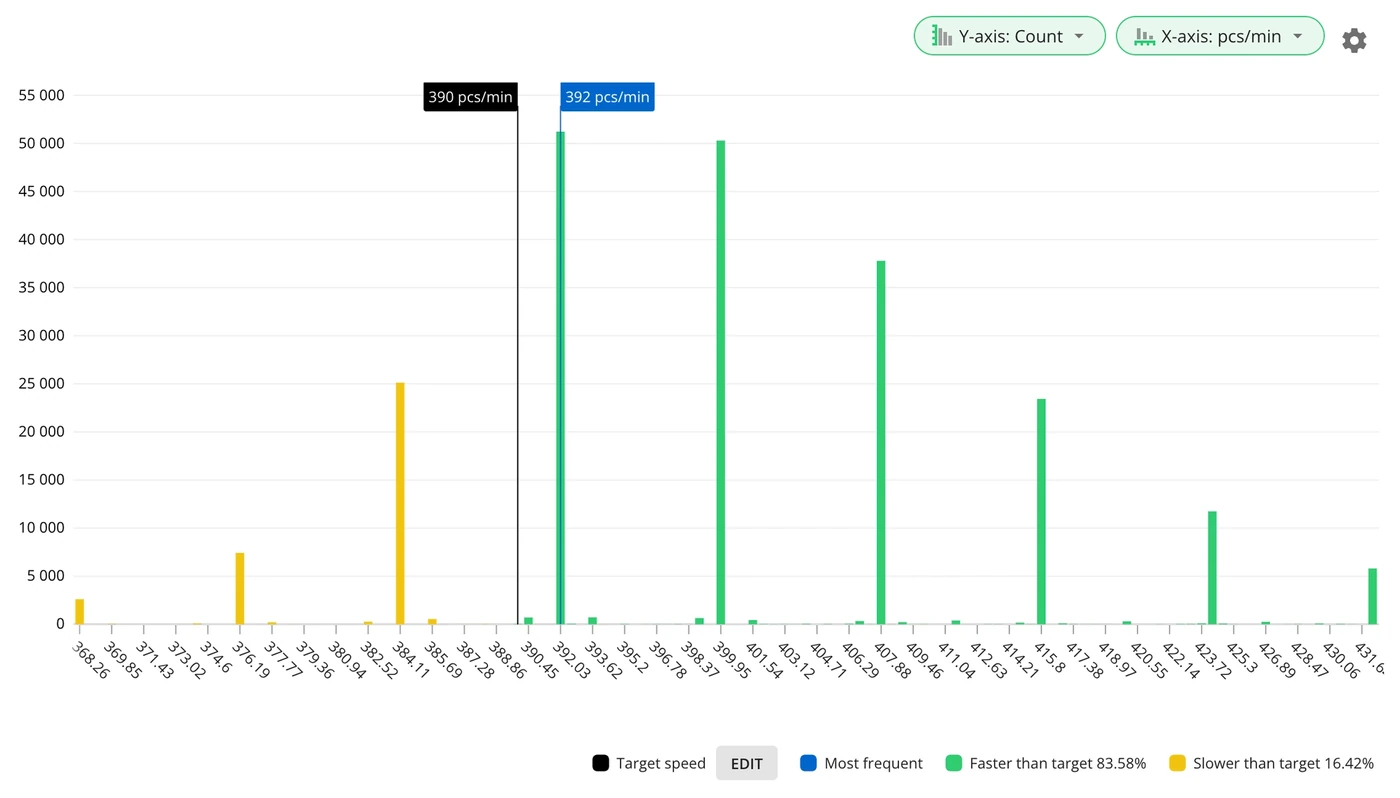The image size is (1400, 798).
Task: Click the black Target speed legend swatch
Action: click(600, 763)
